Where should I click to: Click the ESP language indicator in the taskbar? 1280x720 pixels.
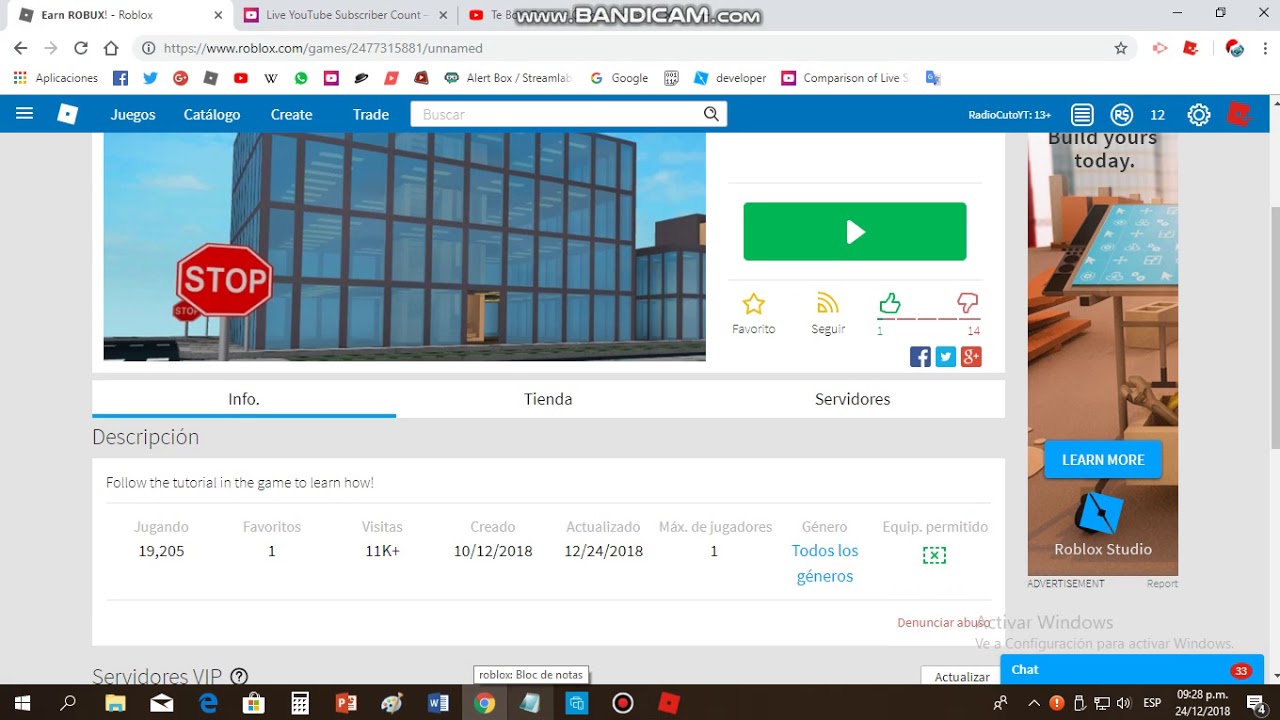coord(1152,703)
